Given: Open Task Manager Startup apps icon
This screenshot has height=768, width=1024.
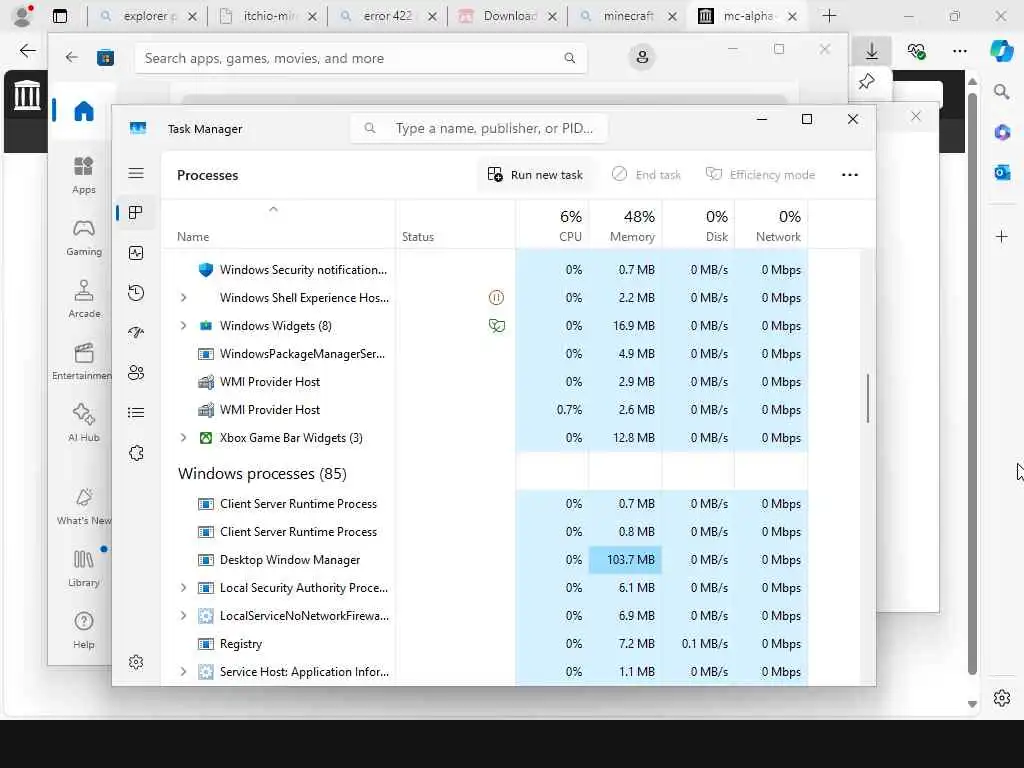Looking at the screenshot, I should click(136, 332).
